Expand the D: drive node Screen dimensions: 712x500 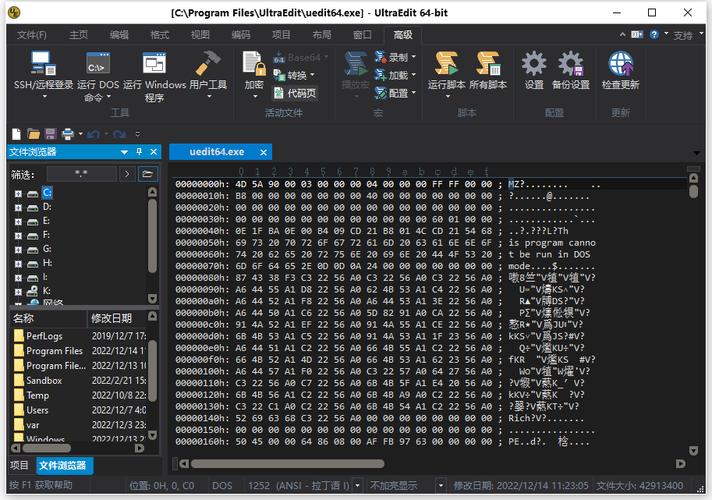pyautogui.click(x=18, y=208)
